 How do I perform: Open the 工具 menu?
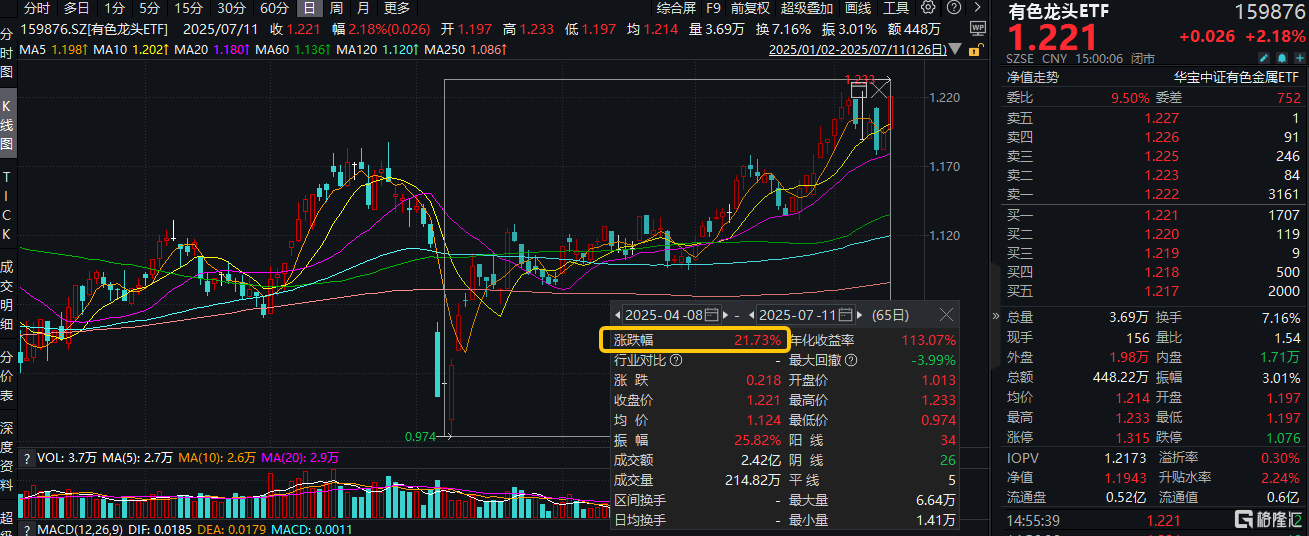(x=896, y=7)
